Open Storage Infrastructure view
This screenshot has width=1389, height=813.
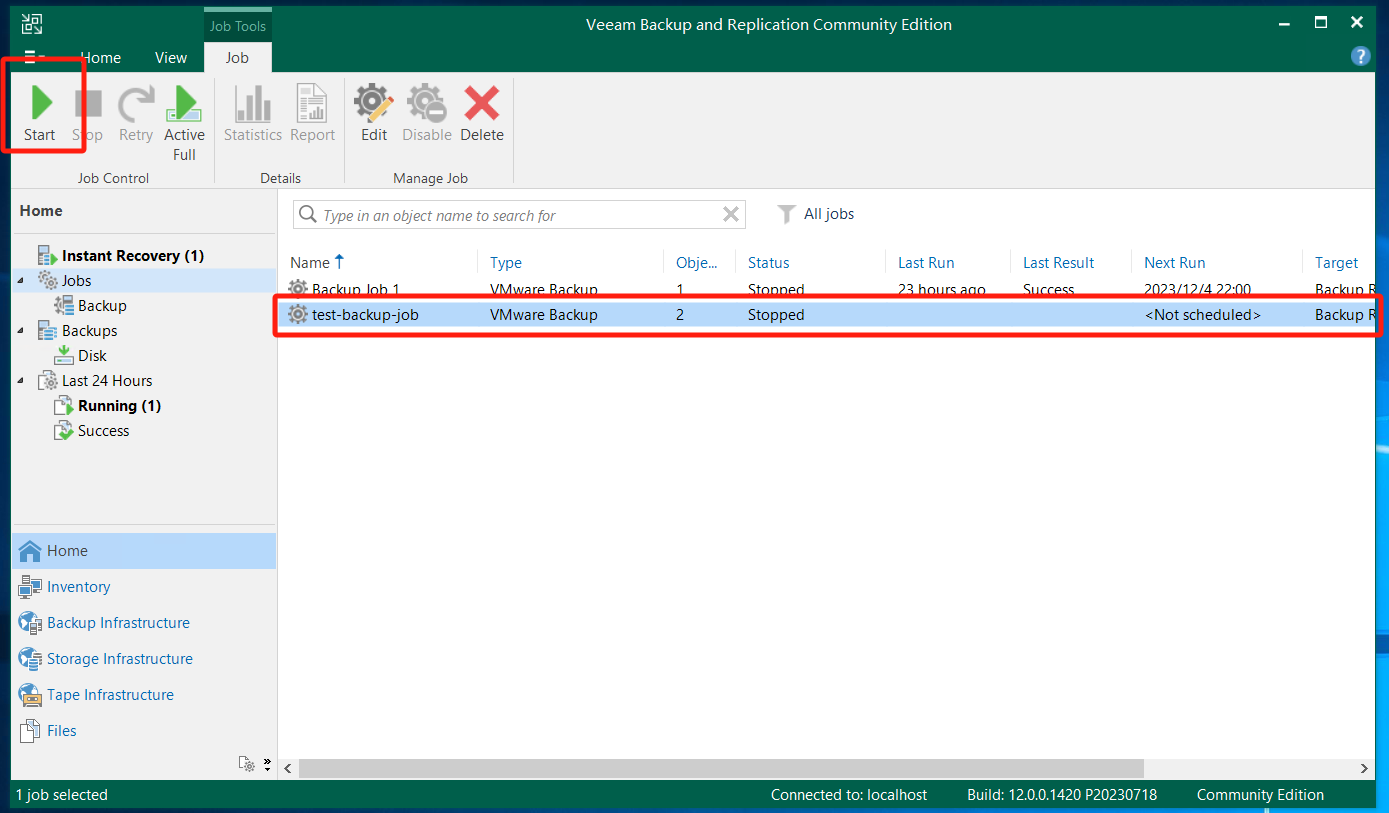[144, 659]
